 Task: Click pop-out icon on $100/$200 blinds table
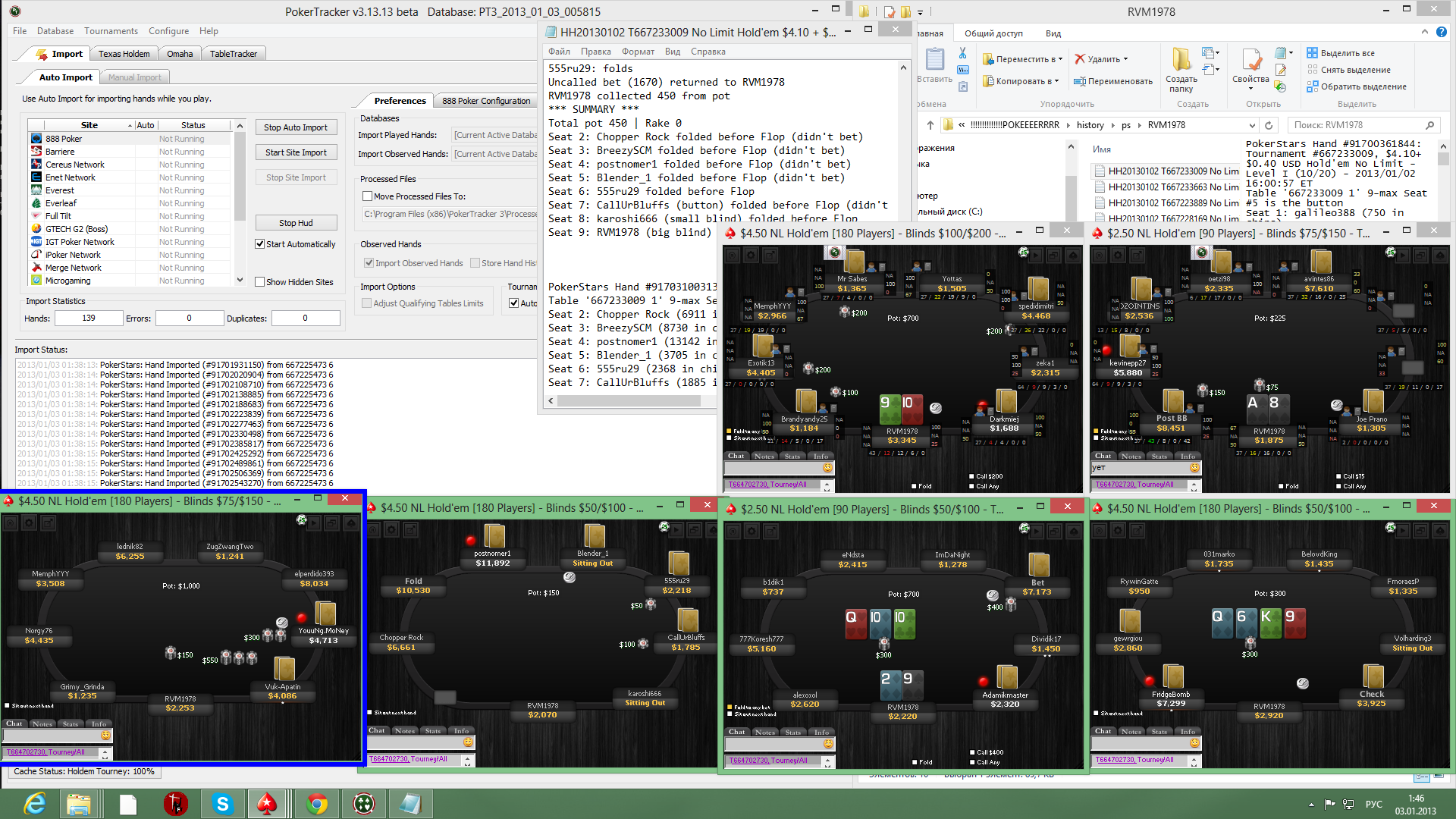click(x=769, y=255)
